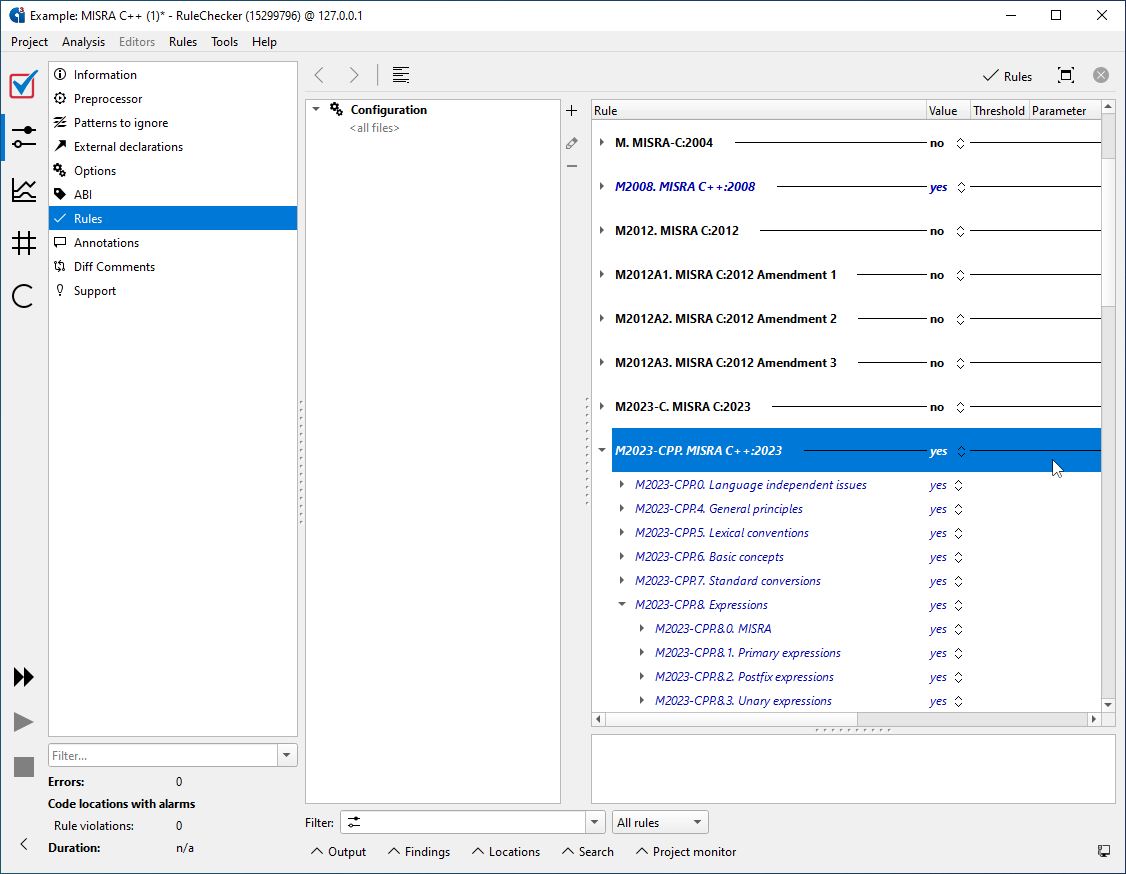Expand the M. MISRA-C:2004 rule group
The image size is (1126, 874).
coord(602,142)
